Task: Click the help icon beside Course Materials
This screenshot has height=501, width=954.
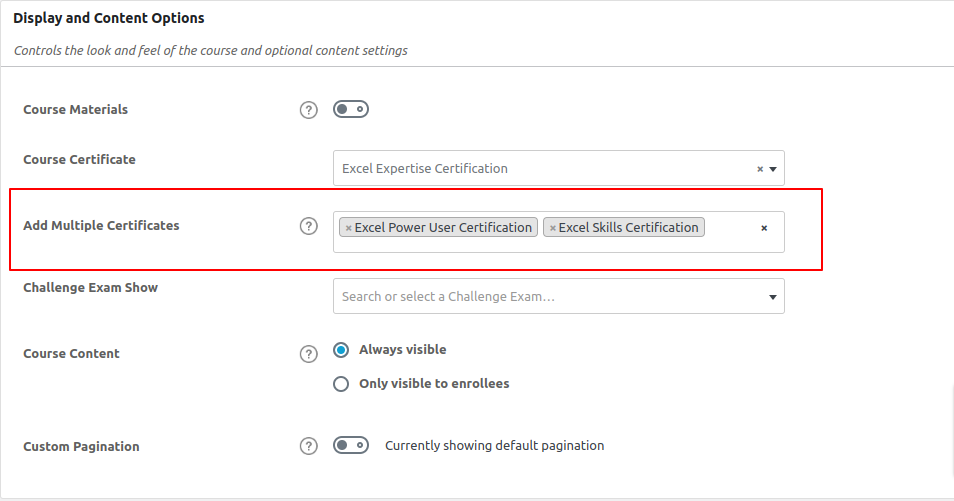Action: click(308, 110)
